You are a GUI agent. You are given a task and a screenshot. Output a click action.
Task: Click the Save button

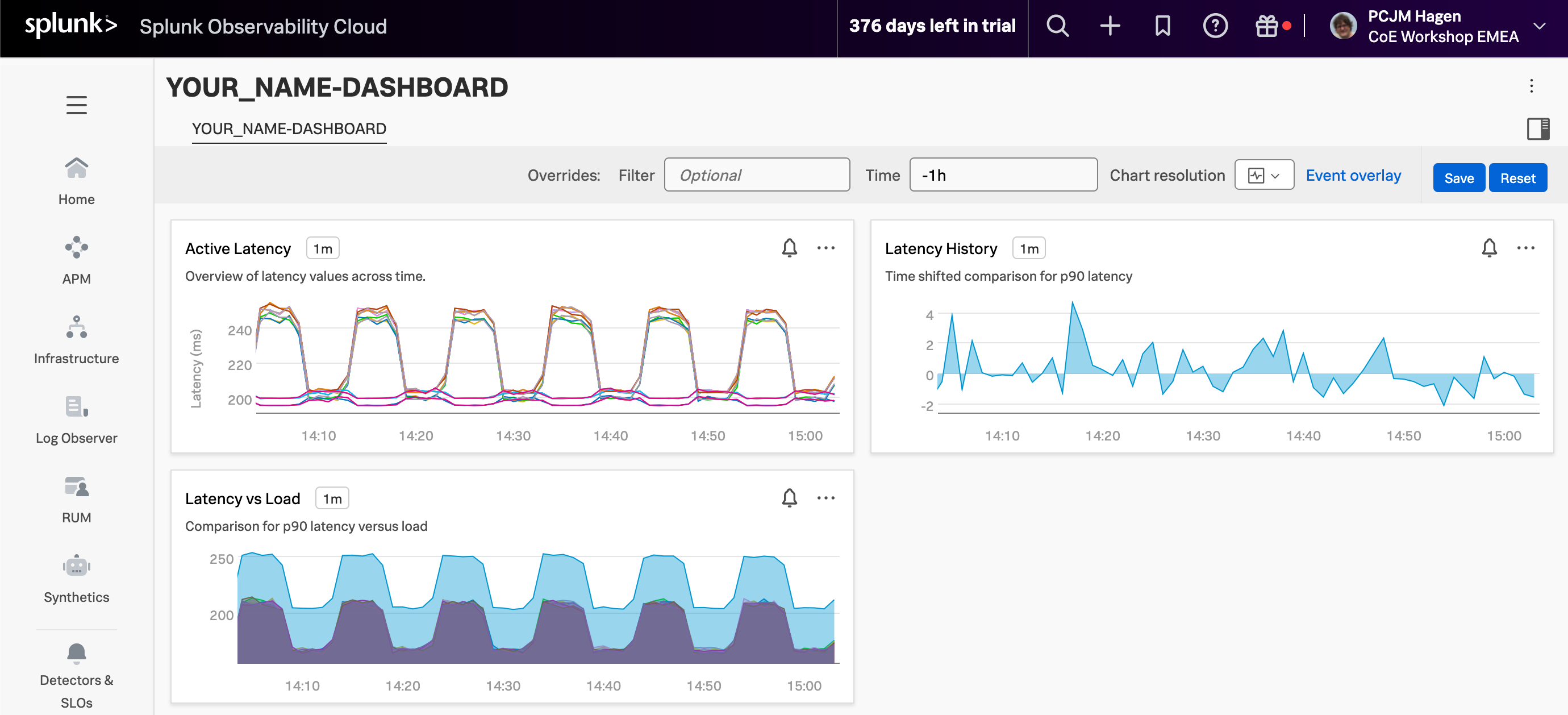[1458, 178]
